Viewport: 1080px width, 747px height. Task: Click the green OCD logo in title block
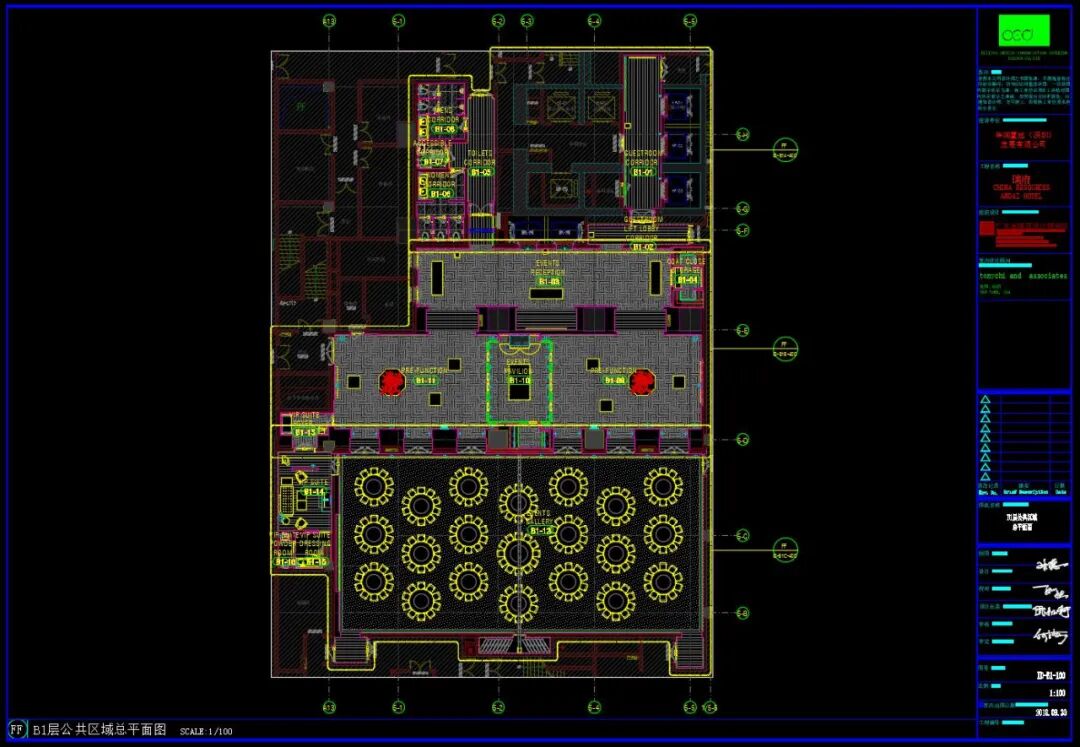coord(1024,31)
